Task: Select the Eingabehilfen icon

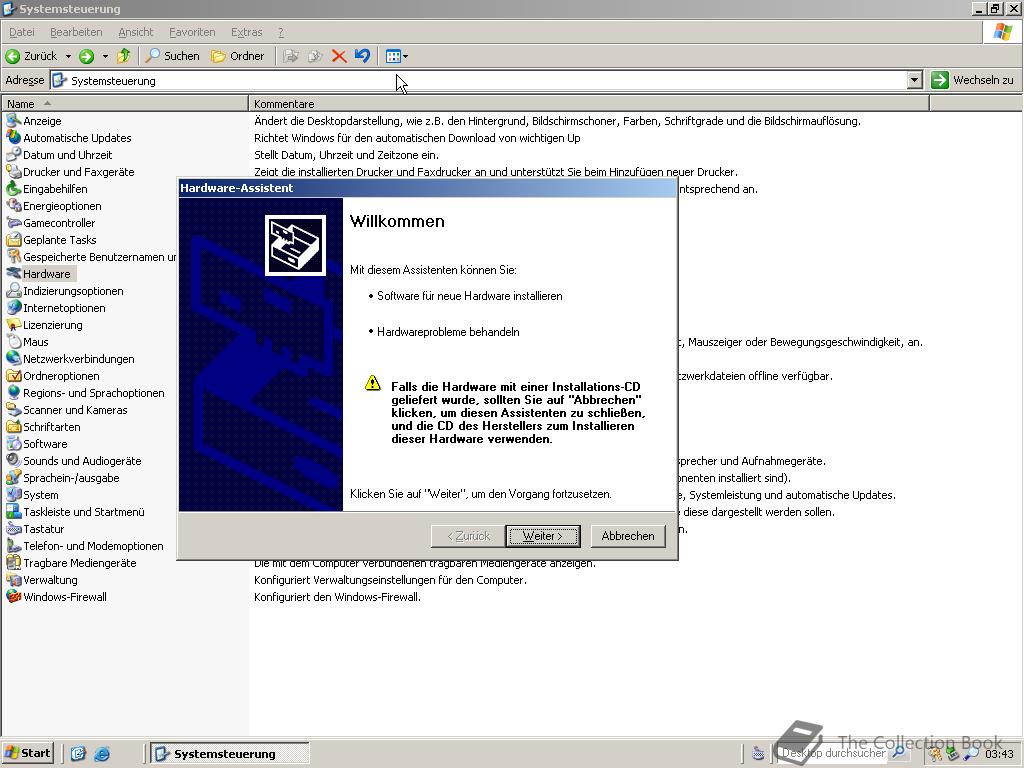Action: 13,188
